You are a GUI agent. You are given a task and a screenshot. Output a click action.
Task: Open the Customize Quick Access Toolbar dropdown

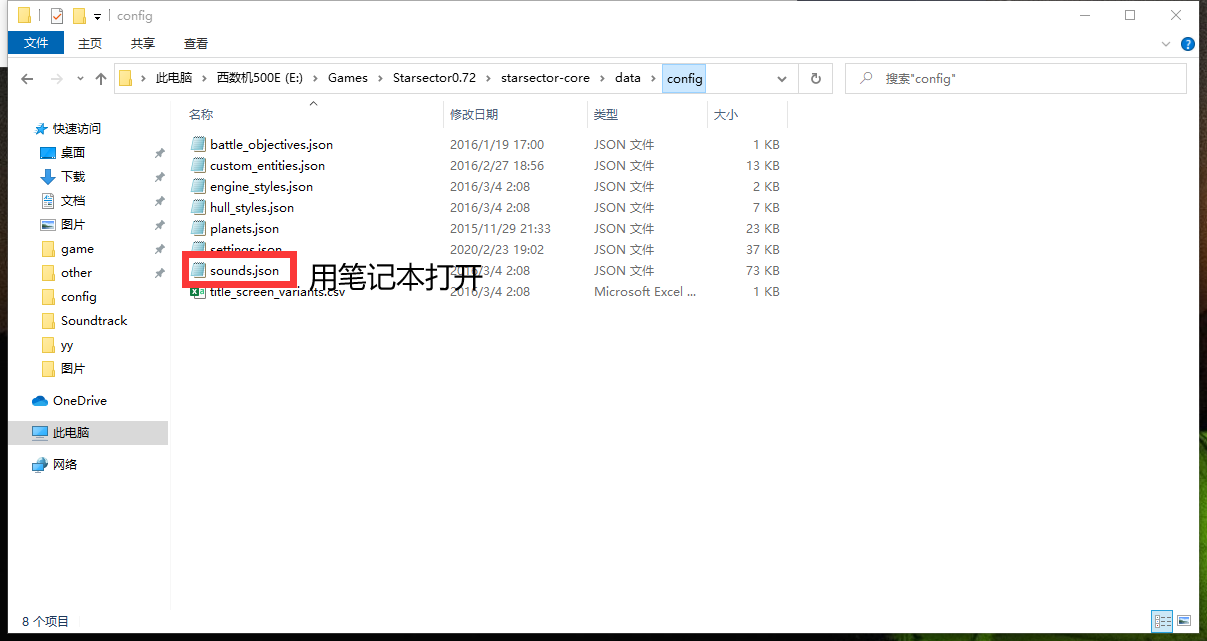point(96,16)
